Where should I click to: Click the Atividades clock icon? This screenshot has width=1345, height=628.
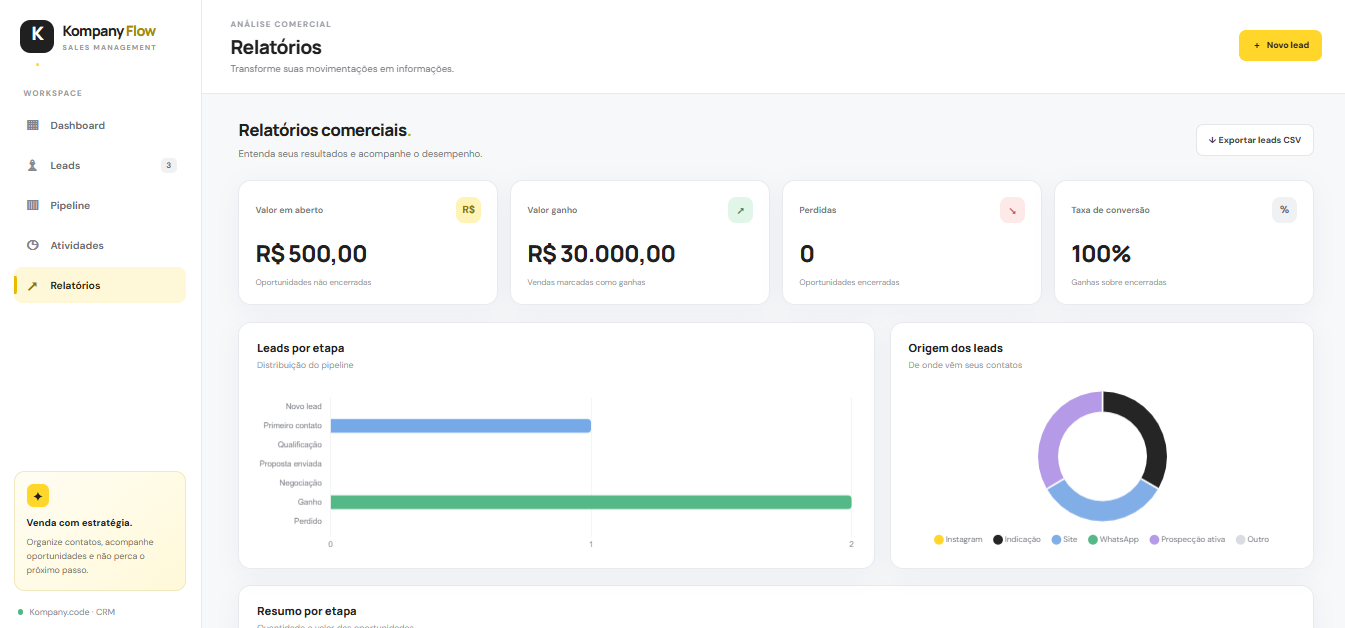click(x=32, y=246)
